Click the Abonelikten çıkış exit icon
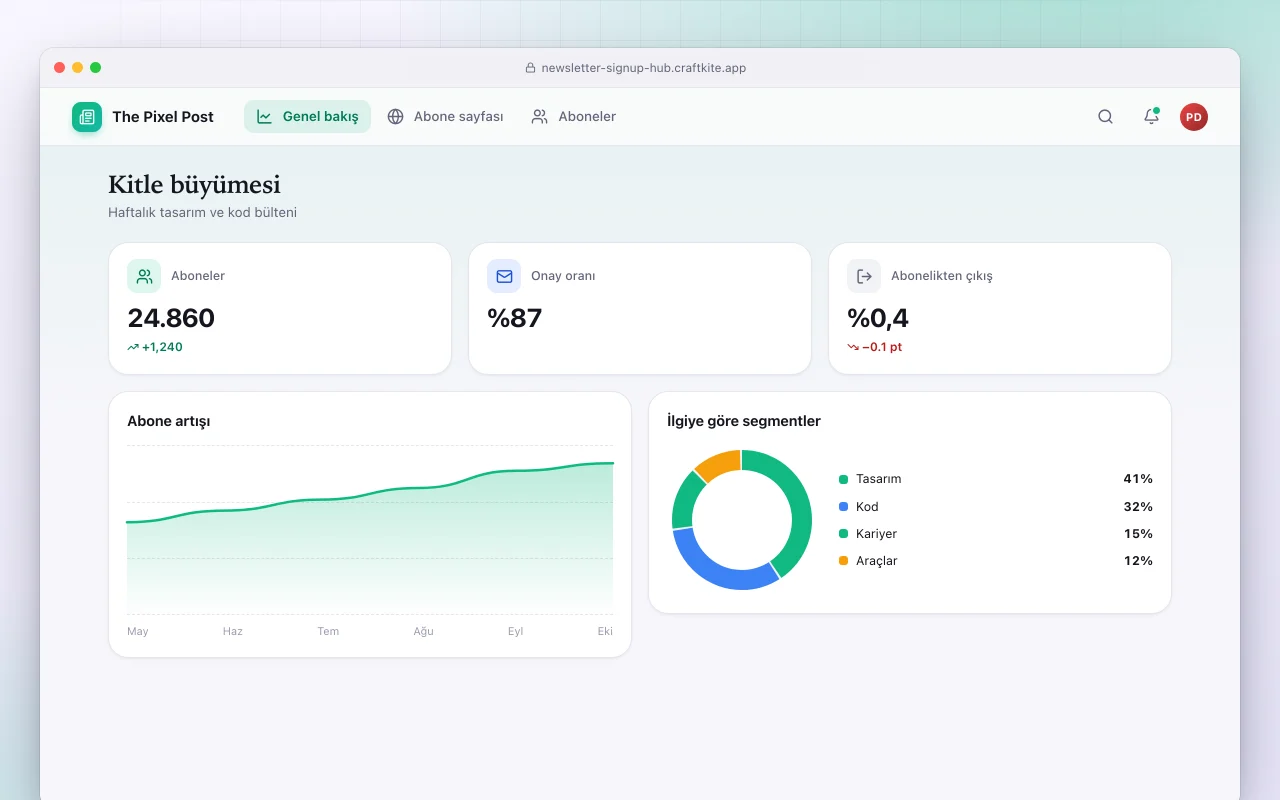 (864, 276)
